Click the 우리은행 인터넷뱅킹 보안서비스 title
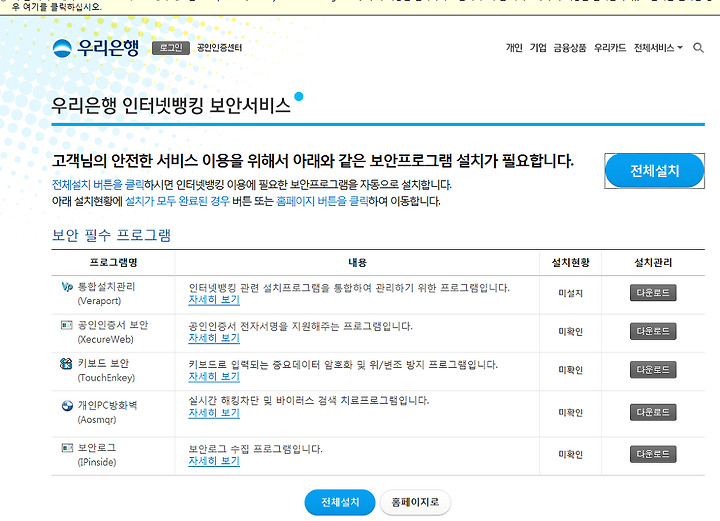The width and height of the screenshot is (720, 521). 171,106
